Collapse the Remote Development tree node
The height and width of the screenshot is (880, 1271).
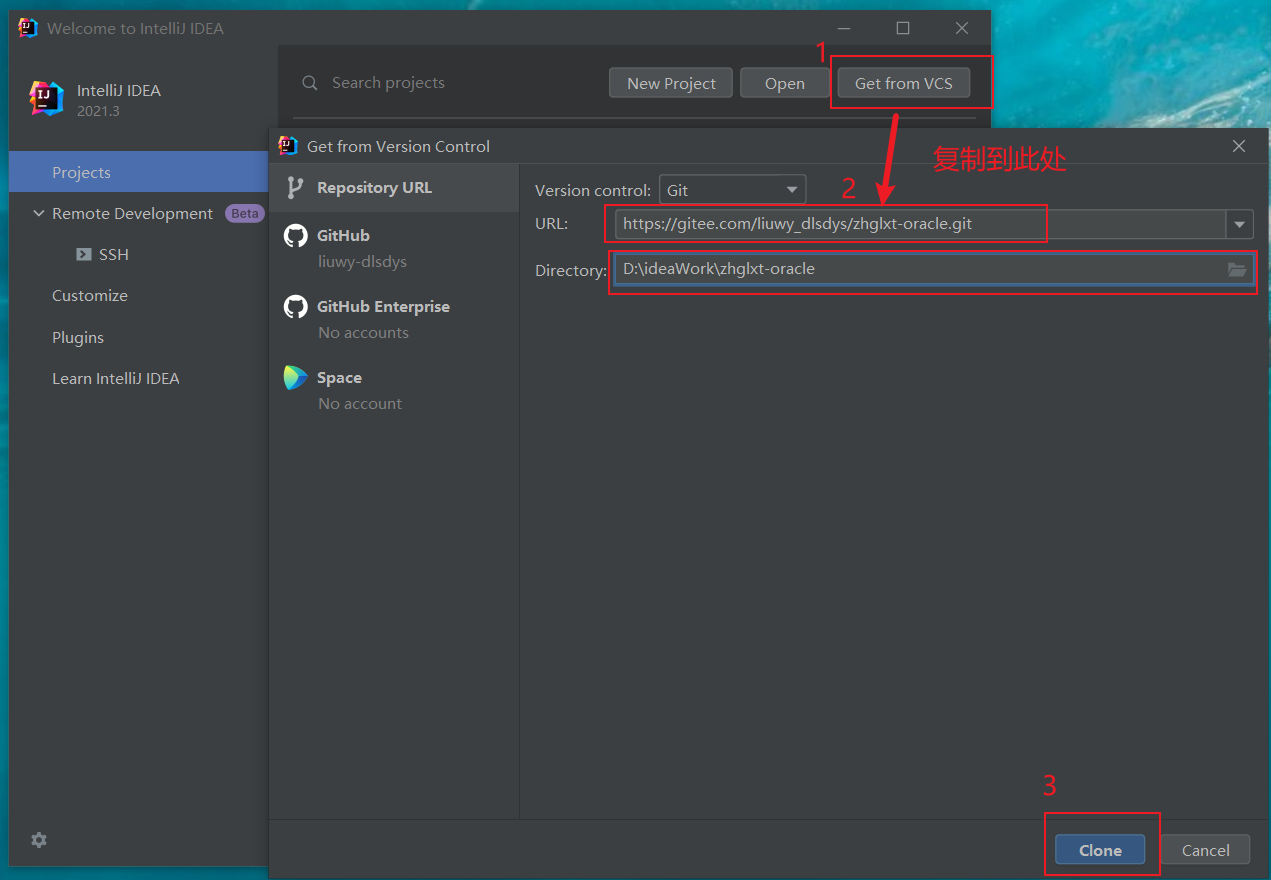[39, 214]
